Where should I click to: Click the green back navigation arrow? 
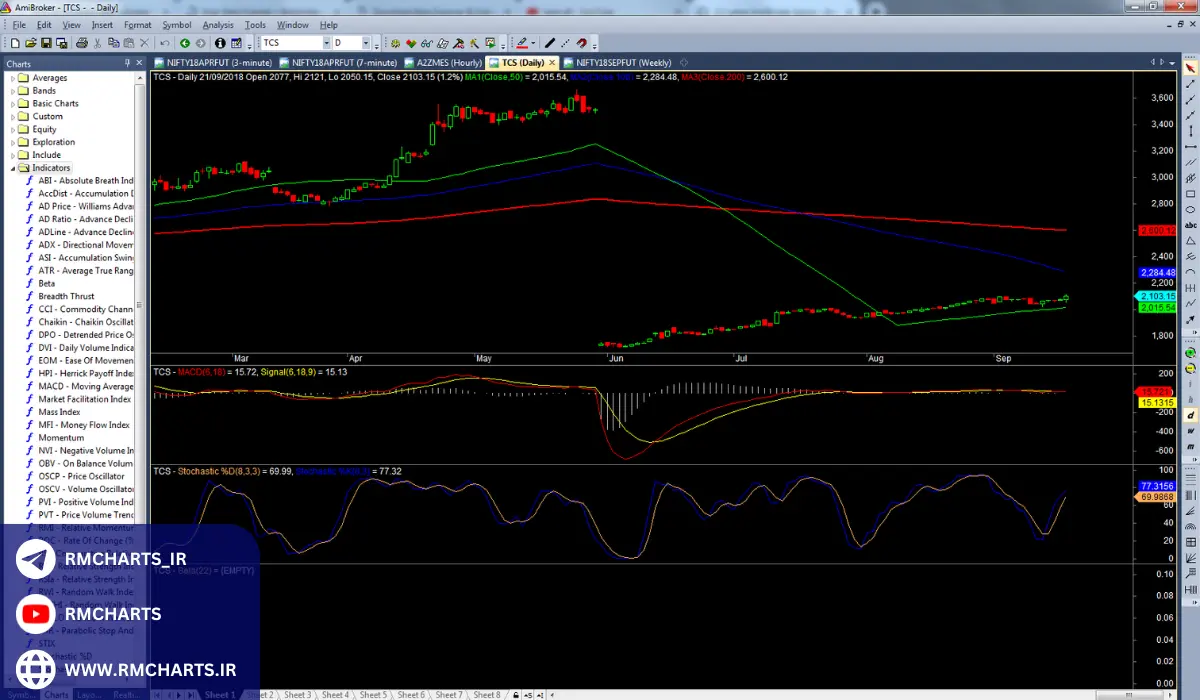[x=185, y=43]
